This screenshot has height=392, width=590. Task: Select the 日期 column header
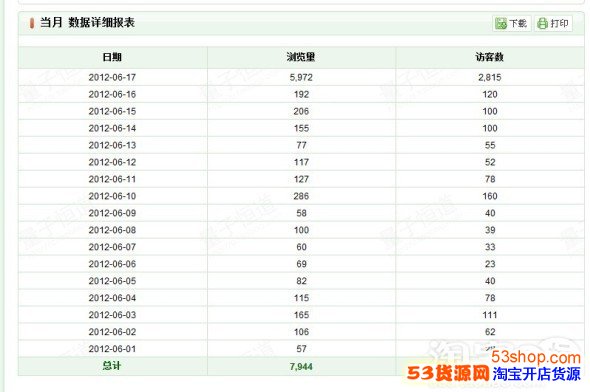point(112,57)
